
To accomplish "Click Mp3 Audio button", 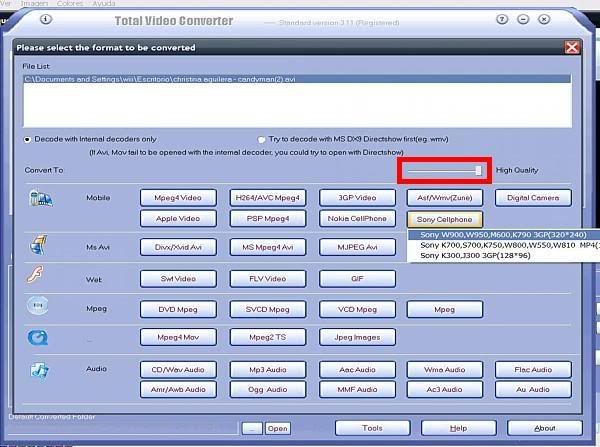I will [x=267, y=370].
